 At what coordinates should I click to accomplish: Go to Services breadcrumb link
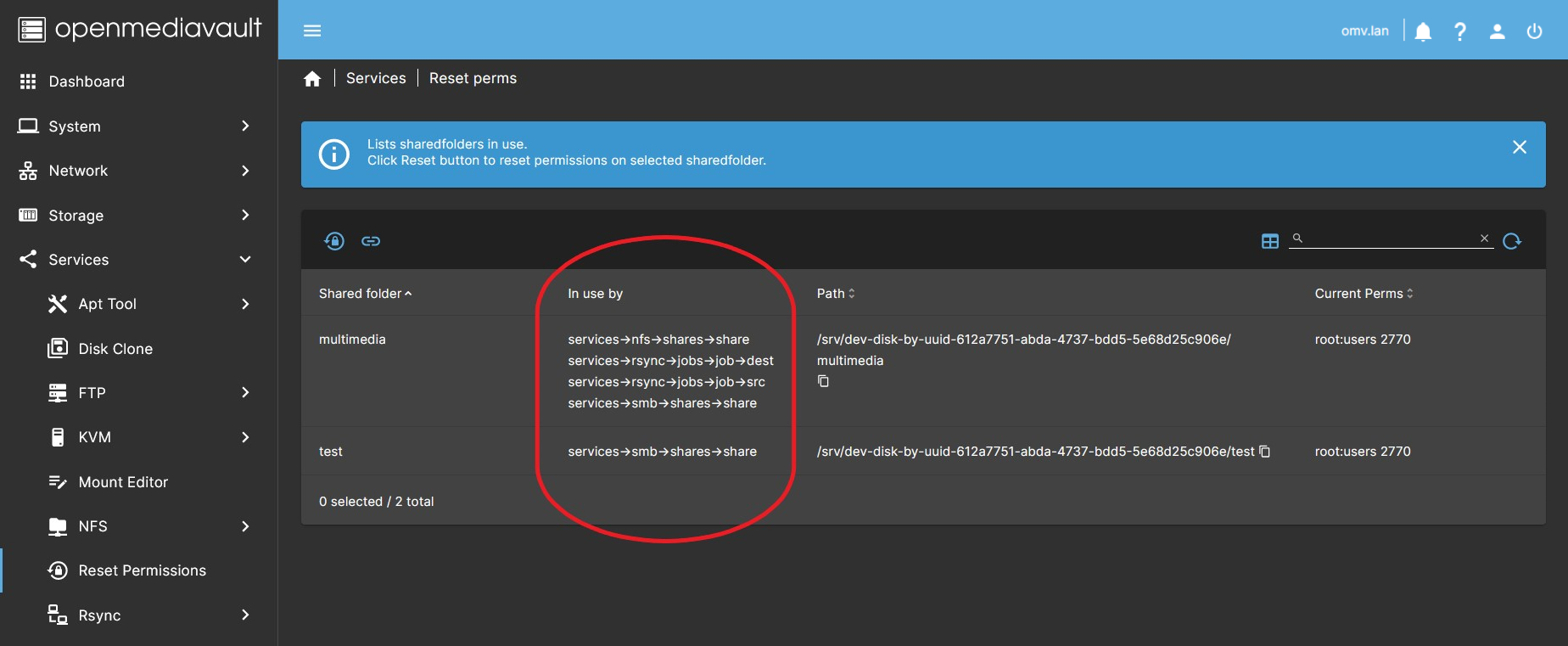click(376, 78)
